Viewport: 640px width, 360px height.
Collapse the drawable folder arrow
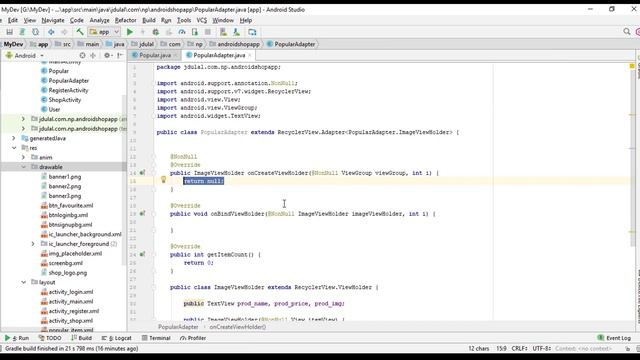[23, 167]
